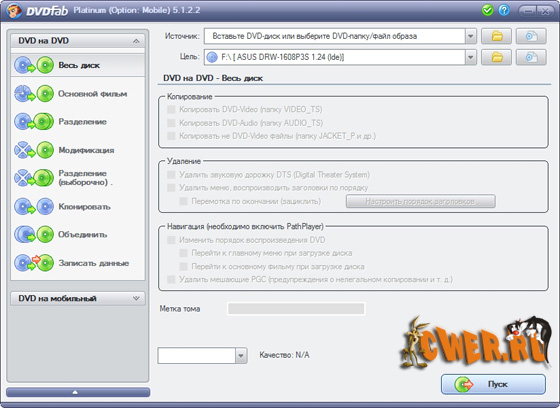Choose the Объединить merge mode icon
The image size is (560, 408).
34,235
